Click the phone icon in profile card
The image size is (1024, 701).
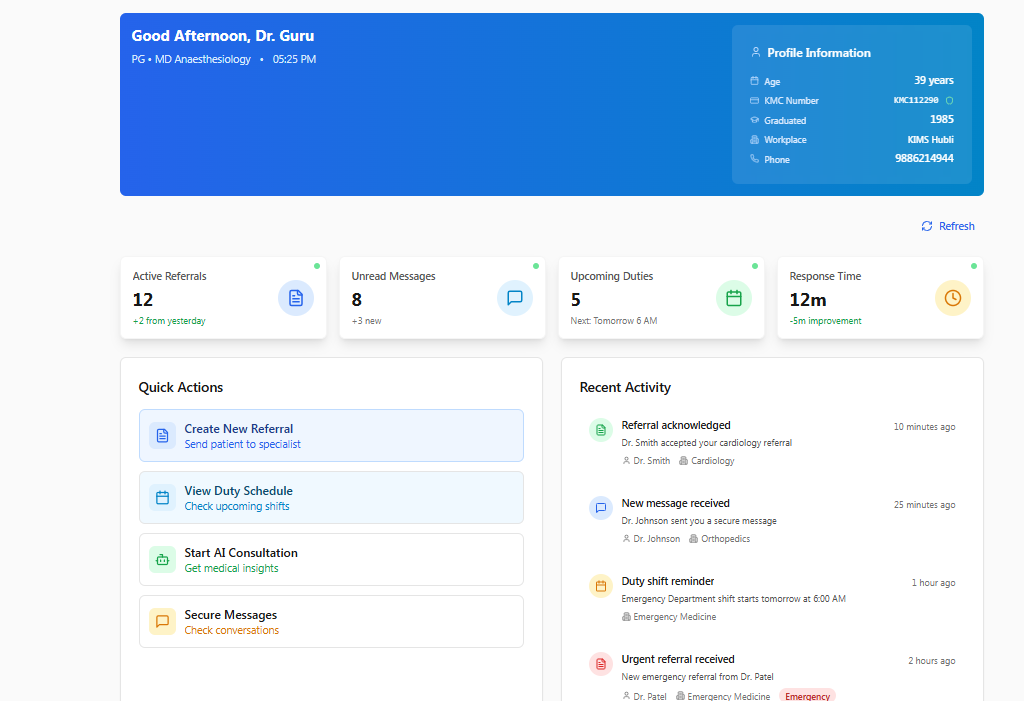[x=754, y=159]
